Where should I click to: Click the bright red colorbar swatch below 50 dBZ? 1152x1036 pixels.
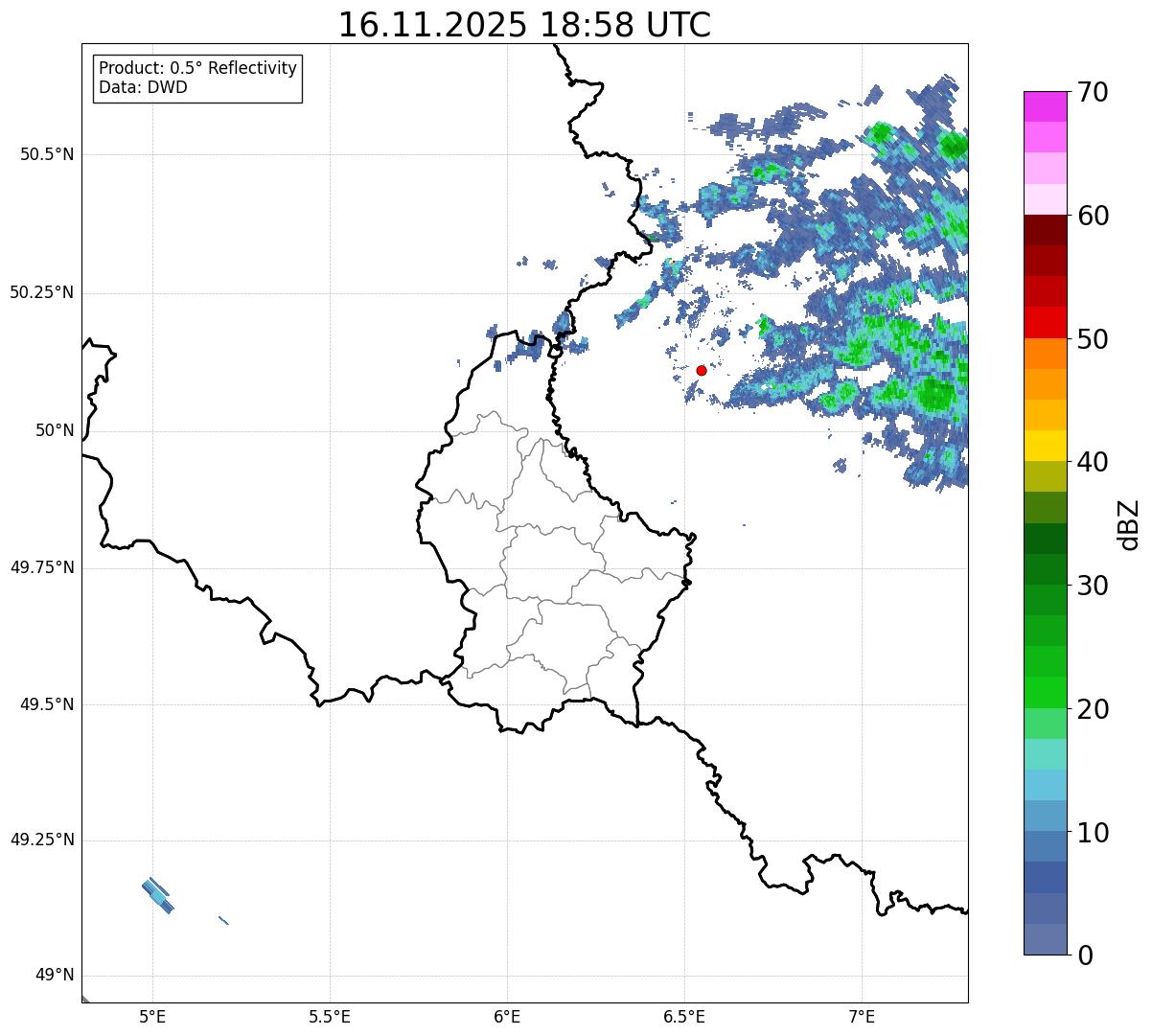[x=1046, y=323]
